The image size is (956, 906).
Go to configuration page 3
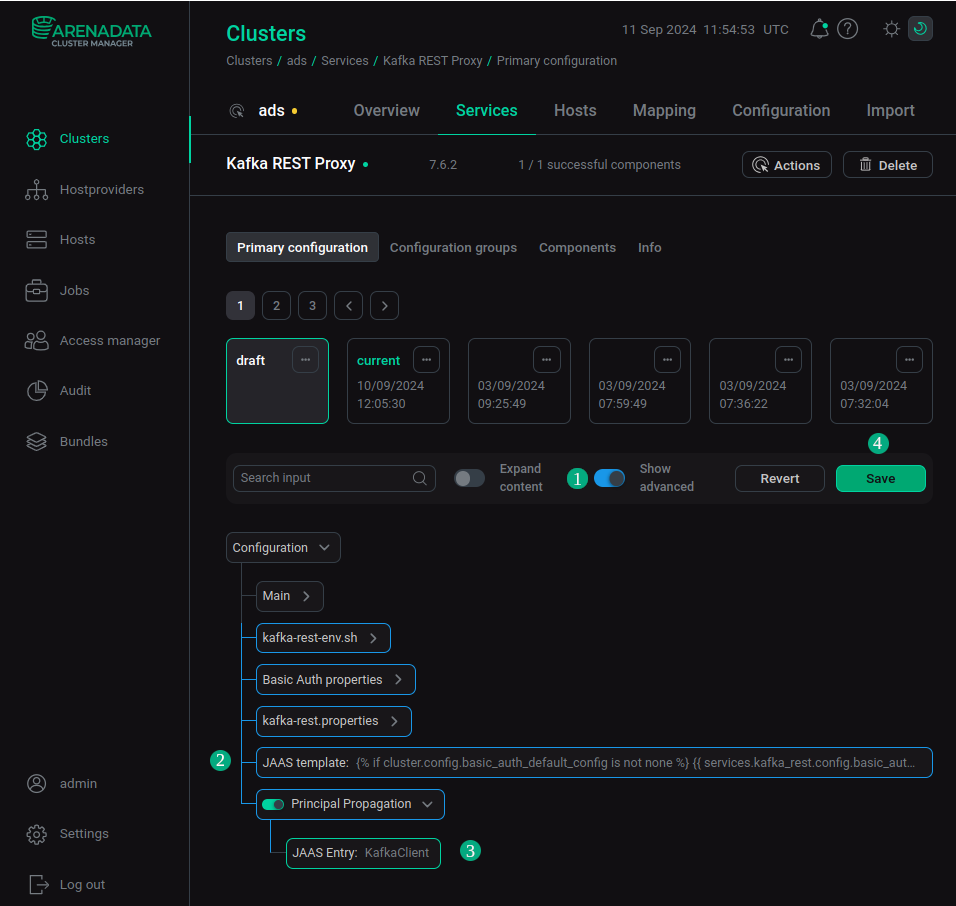pos(312,305)
